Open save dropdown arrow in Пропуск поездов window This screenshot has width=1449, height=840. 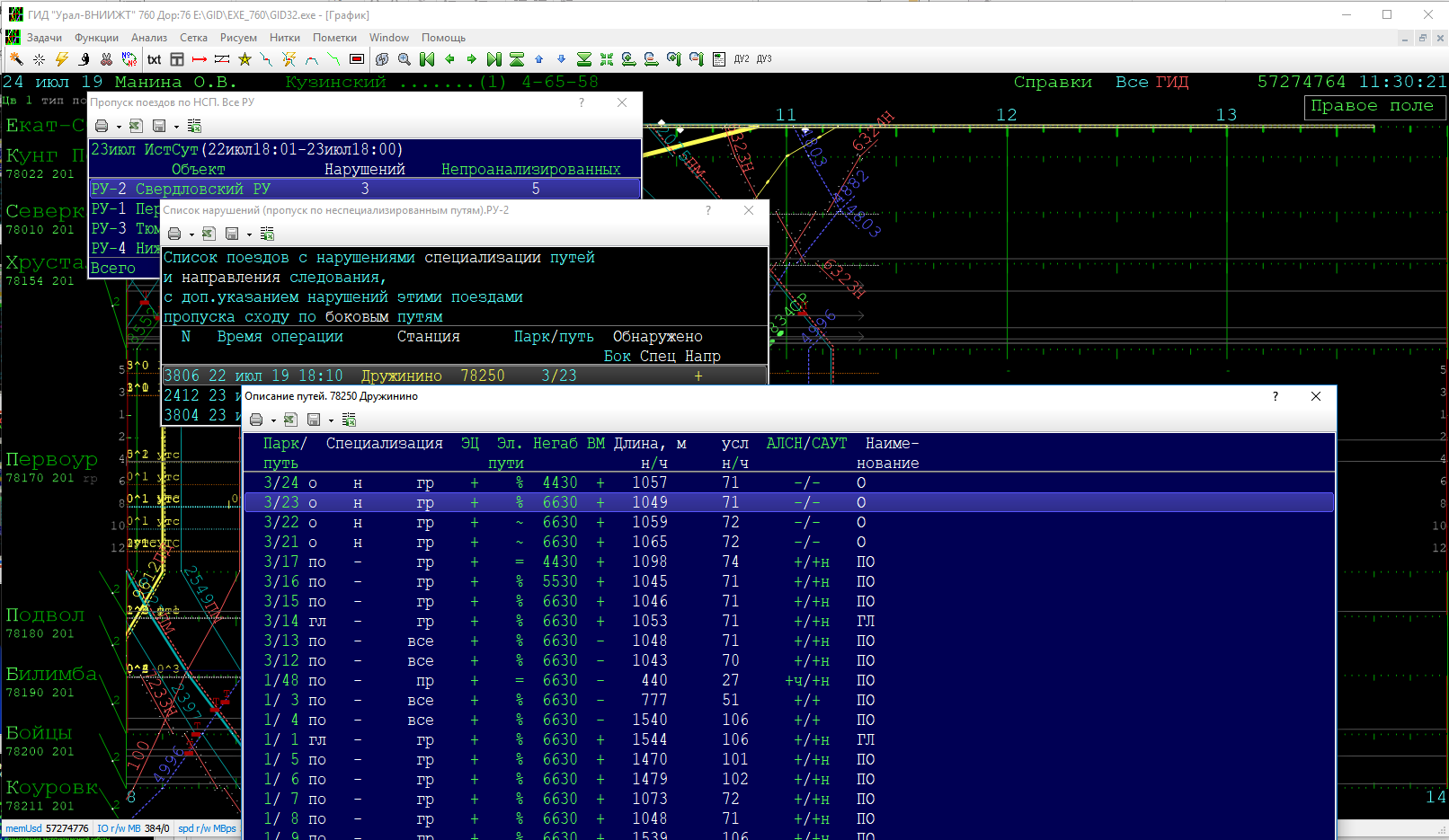(x=176, y=127)
